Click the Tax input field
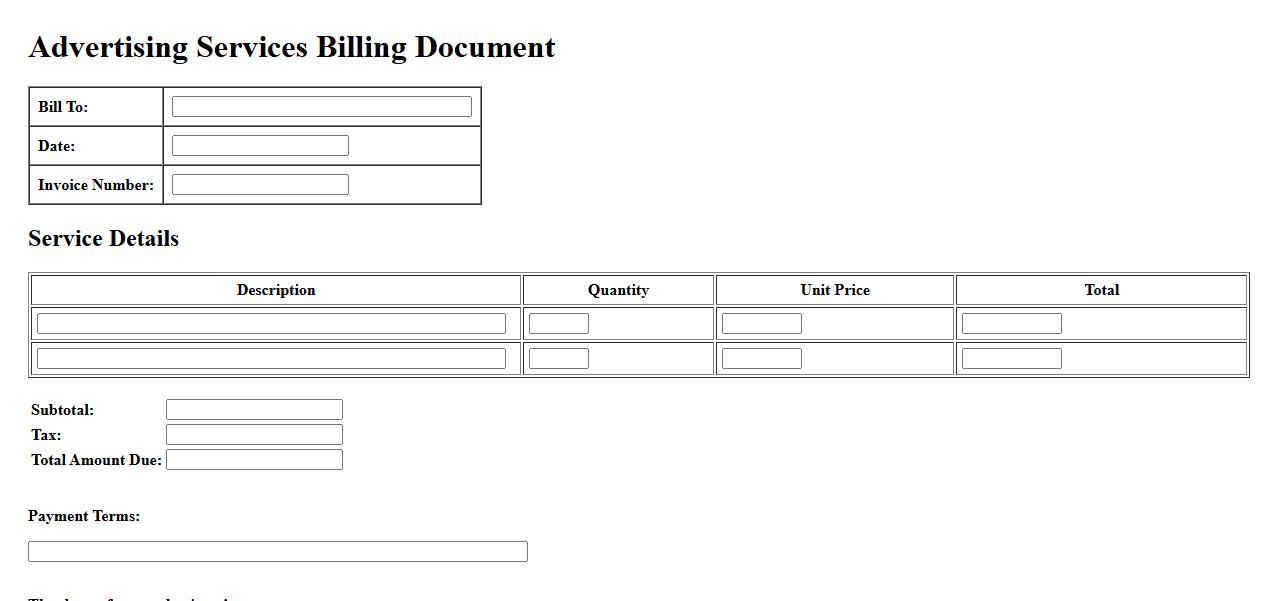Image resolution: width=1278 pixels, height=601 pixels. click(254, 435)
